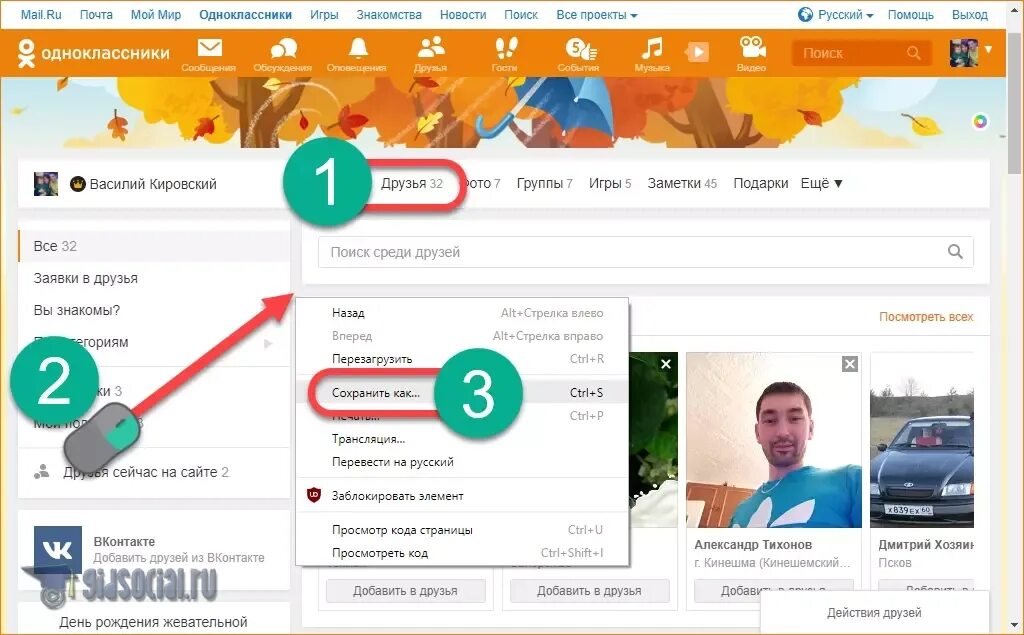This screenshot has height=635, width=1024.
Task: Click the magnifier in friends search field
Action: (955, 252)
